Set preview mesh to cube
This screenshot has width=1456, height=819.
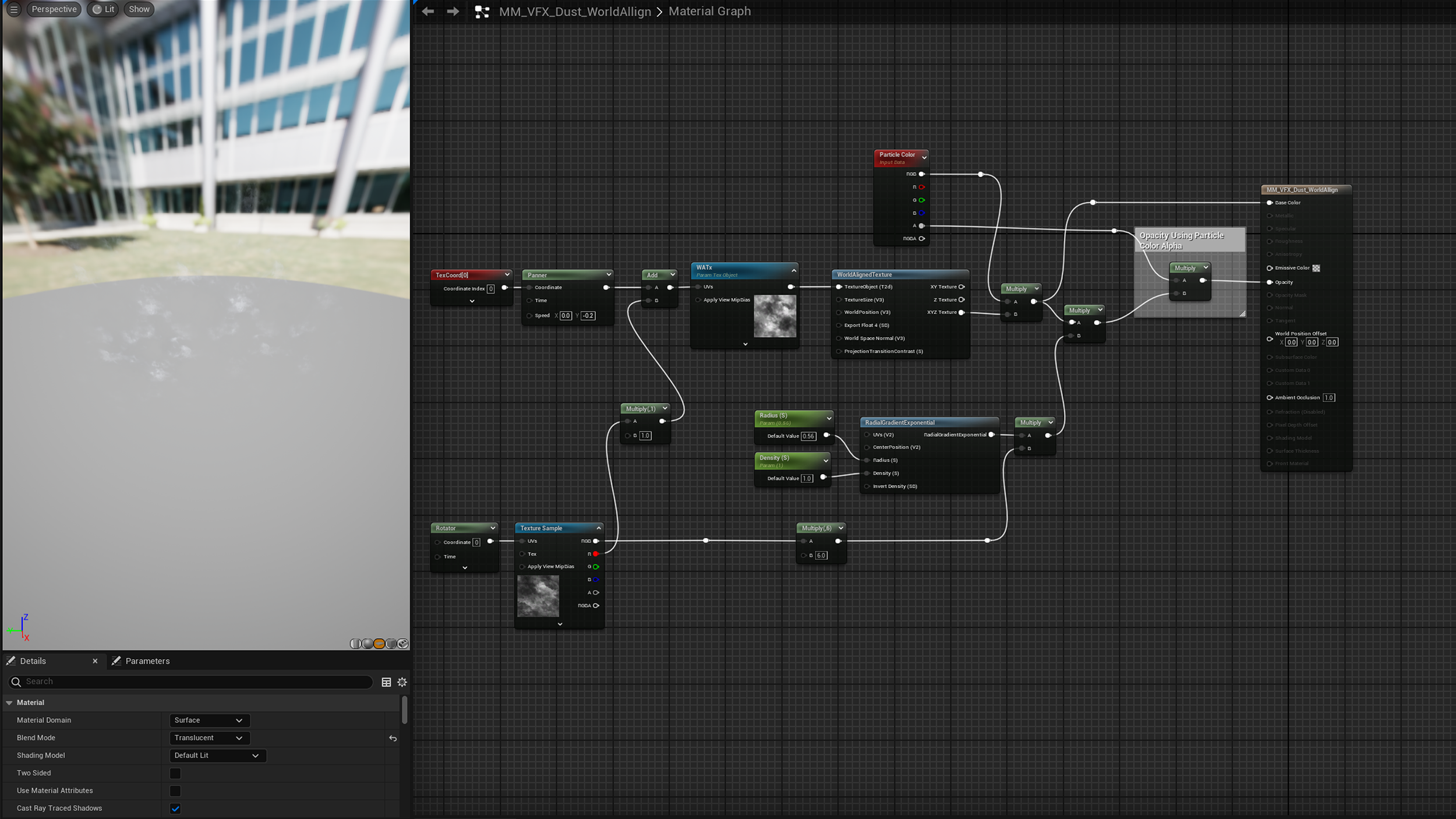[x=391, y=644]
